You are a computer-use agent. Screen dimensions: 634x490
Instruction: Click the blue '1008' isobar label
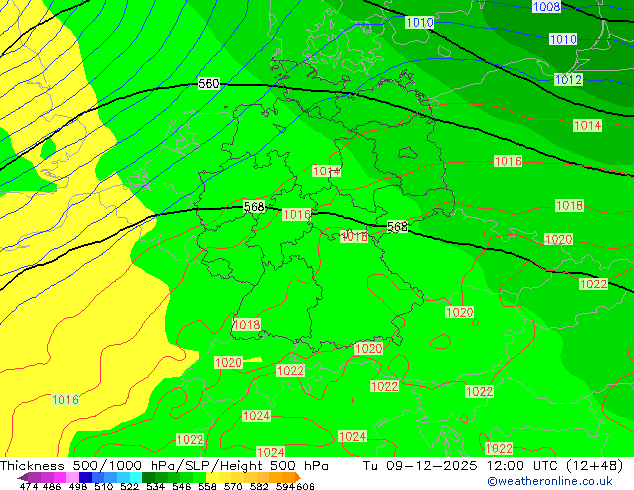click(x=546, y=6)
